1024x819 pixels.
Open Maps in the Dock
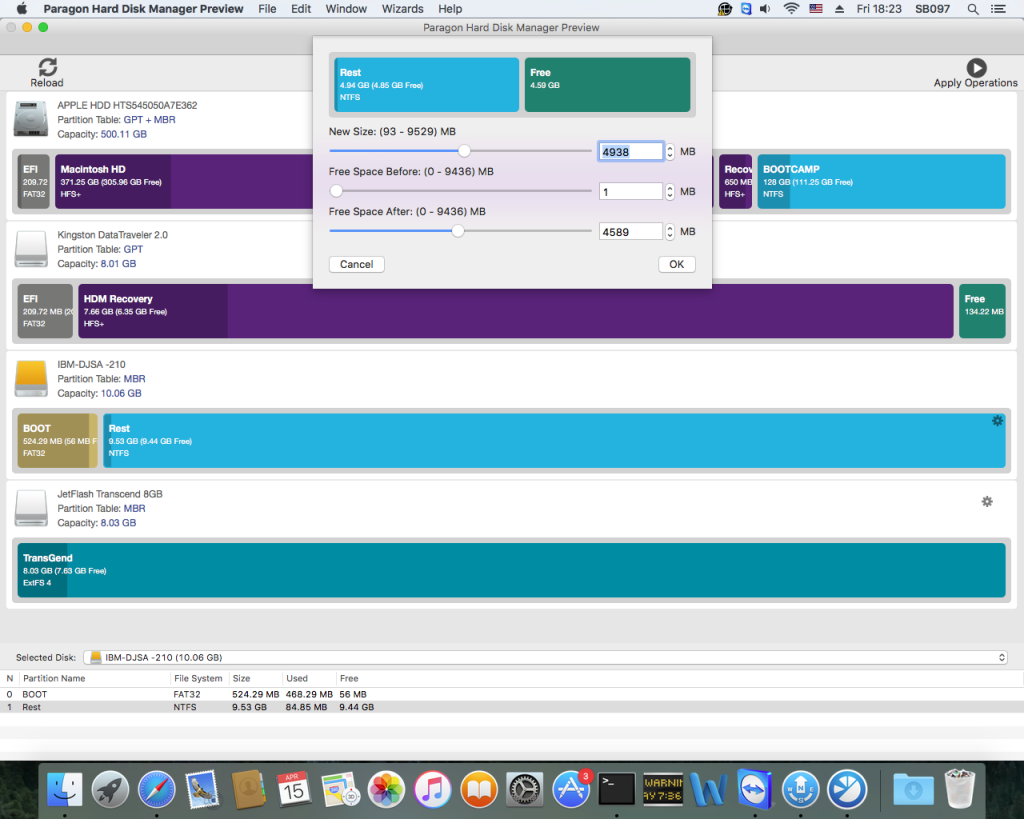point(340,789)
